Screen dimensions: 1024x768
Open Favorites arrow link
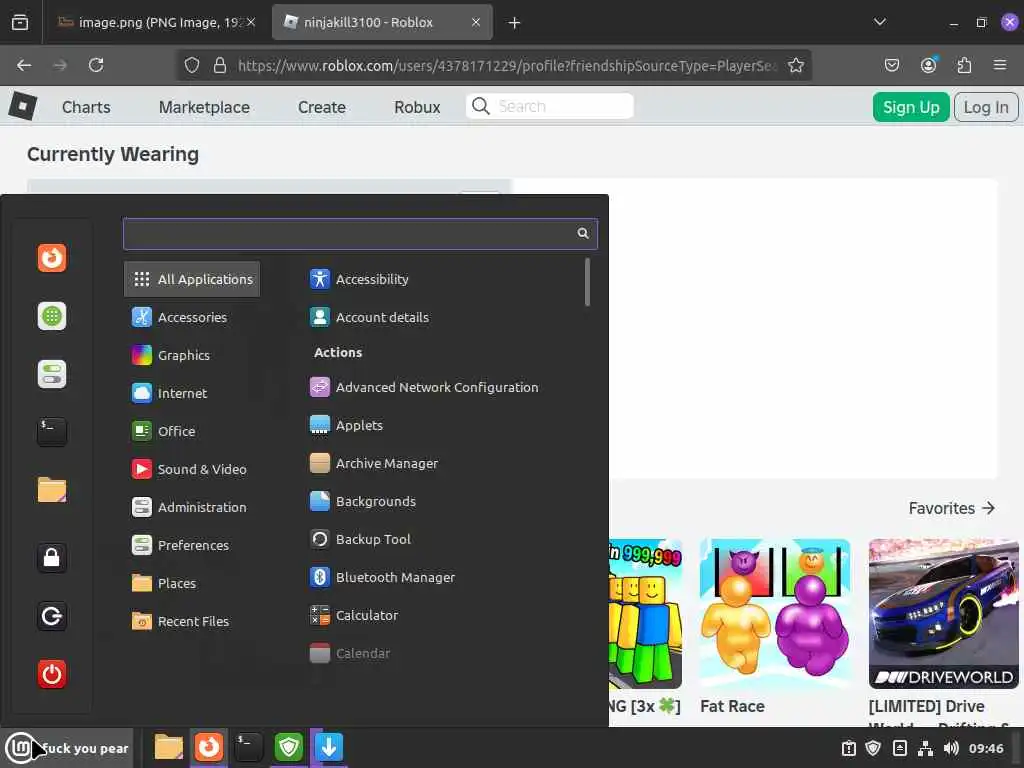951,508
